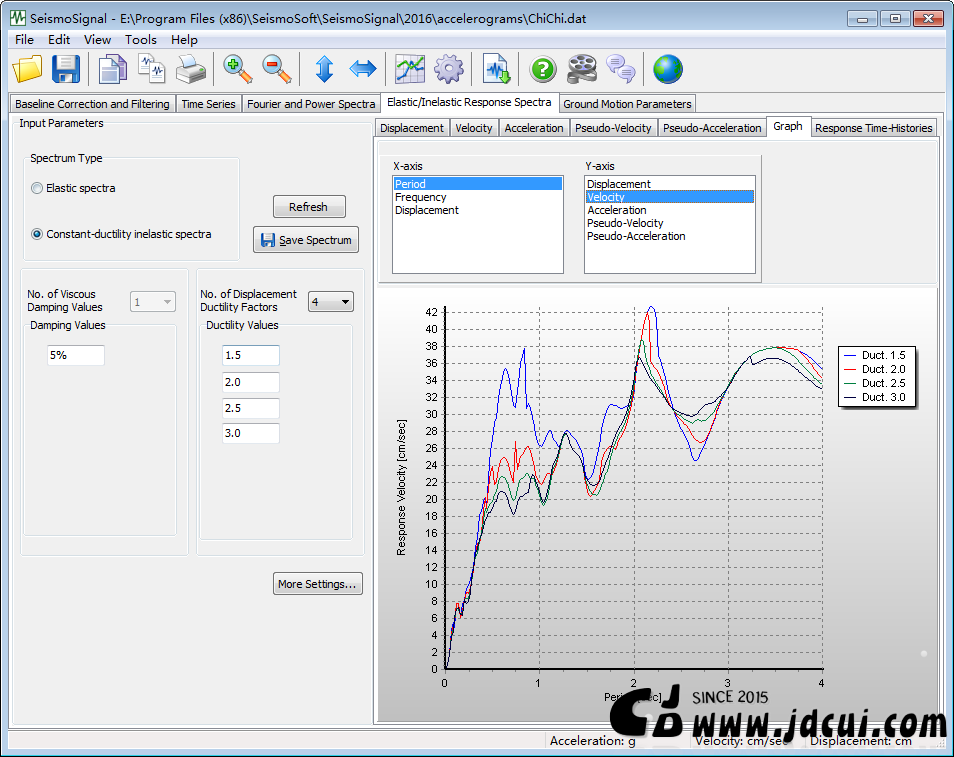The image size is (954, 757).
Task: Open the Displacement sub-tab
Action: (x=412, y=128)
